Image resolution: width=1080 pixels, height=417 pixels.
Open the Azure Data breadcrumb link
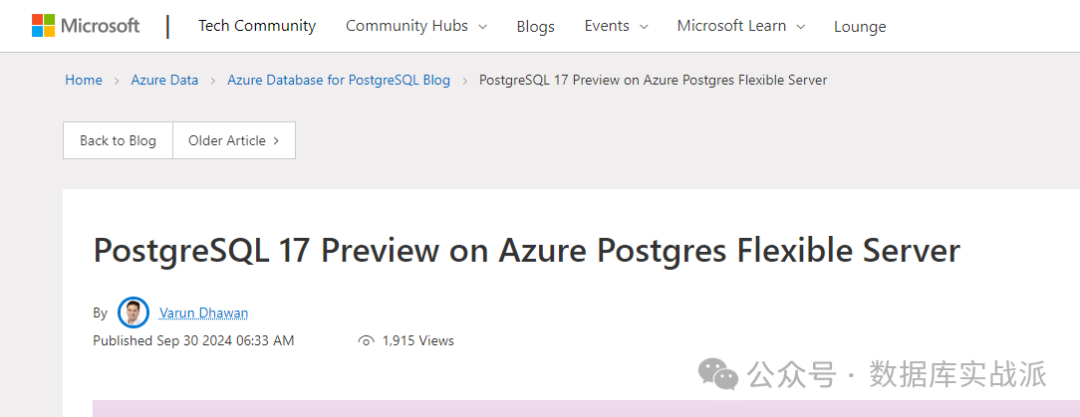click(165, 80)
